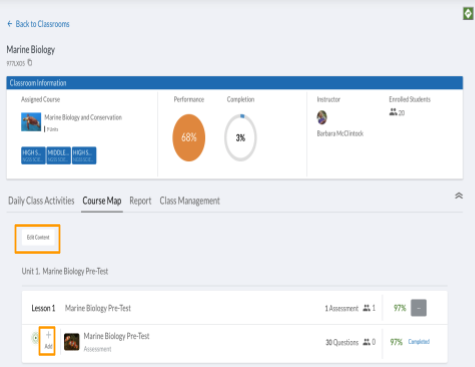Click the 3% completion progress ring

(x=240, y=138)
